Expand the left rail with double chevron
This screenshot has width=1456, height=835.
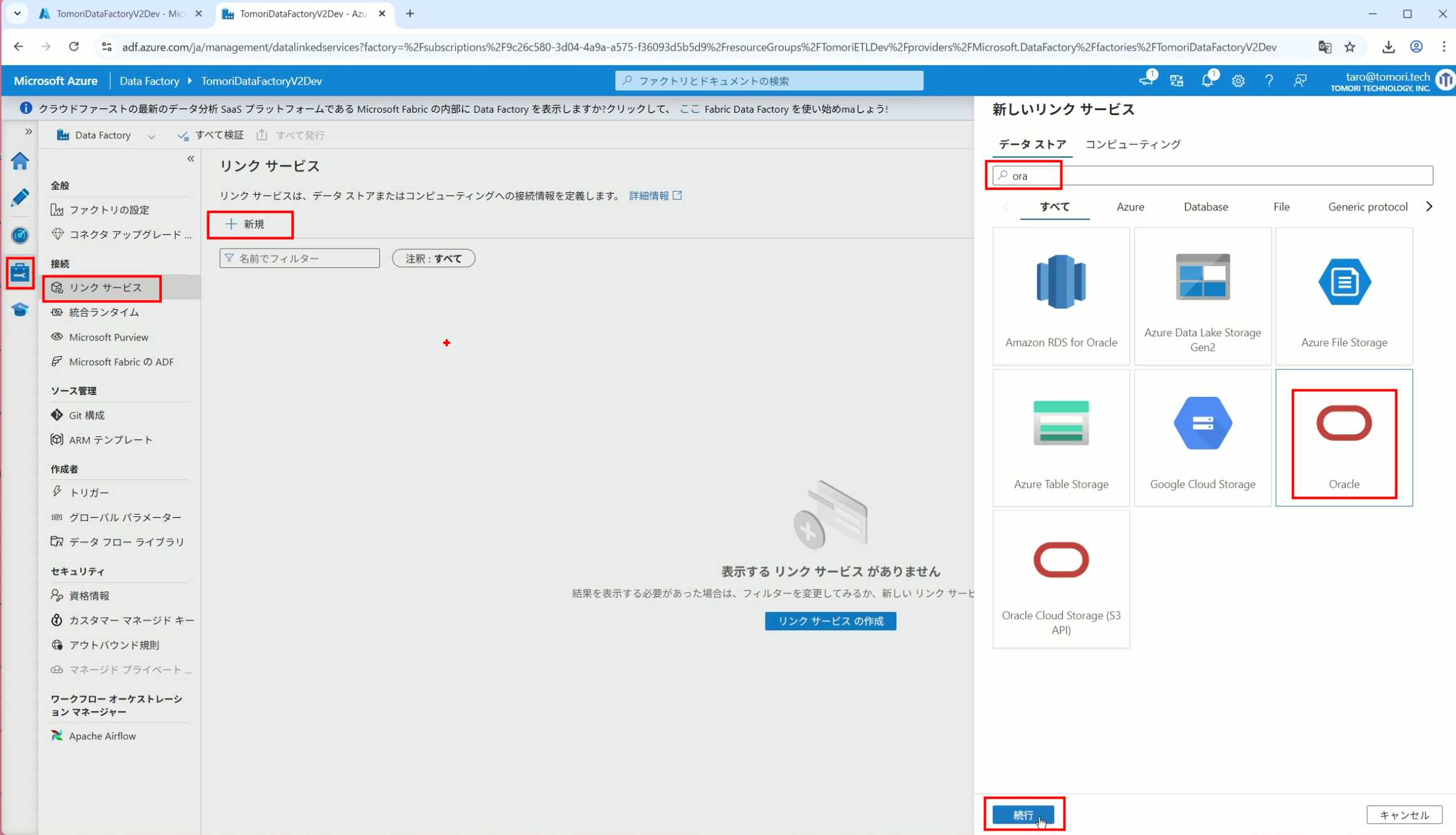point(28,131)
